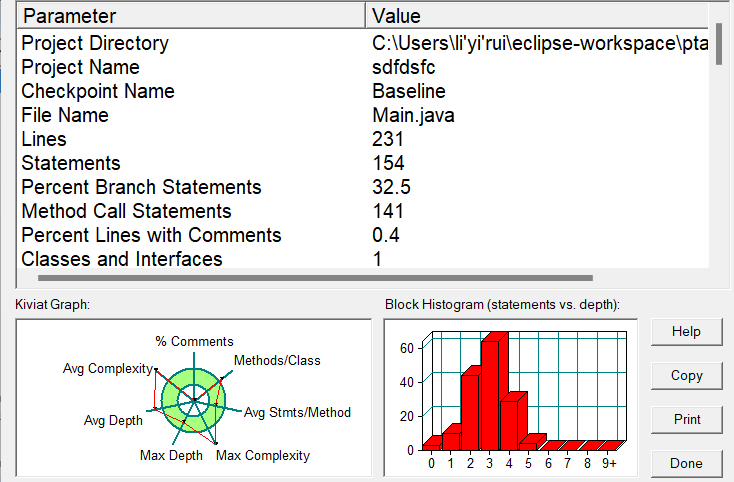Click the '% Comments' axis label
The width and height of the screenshot is (734, 482).
194,342
